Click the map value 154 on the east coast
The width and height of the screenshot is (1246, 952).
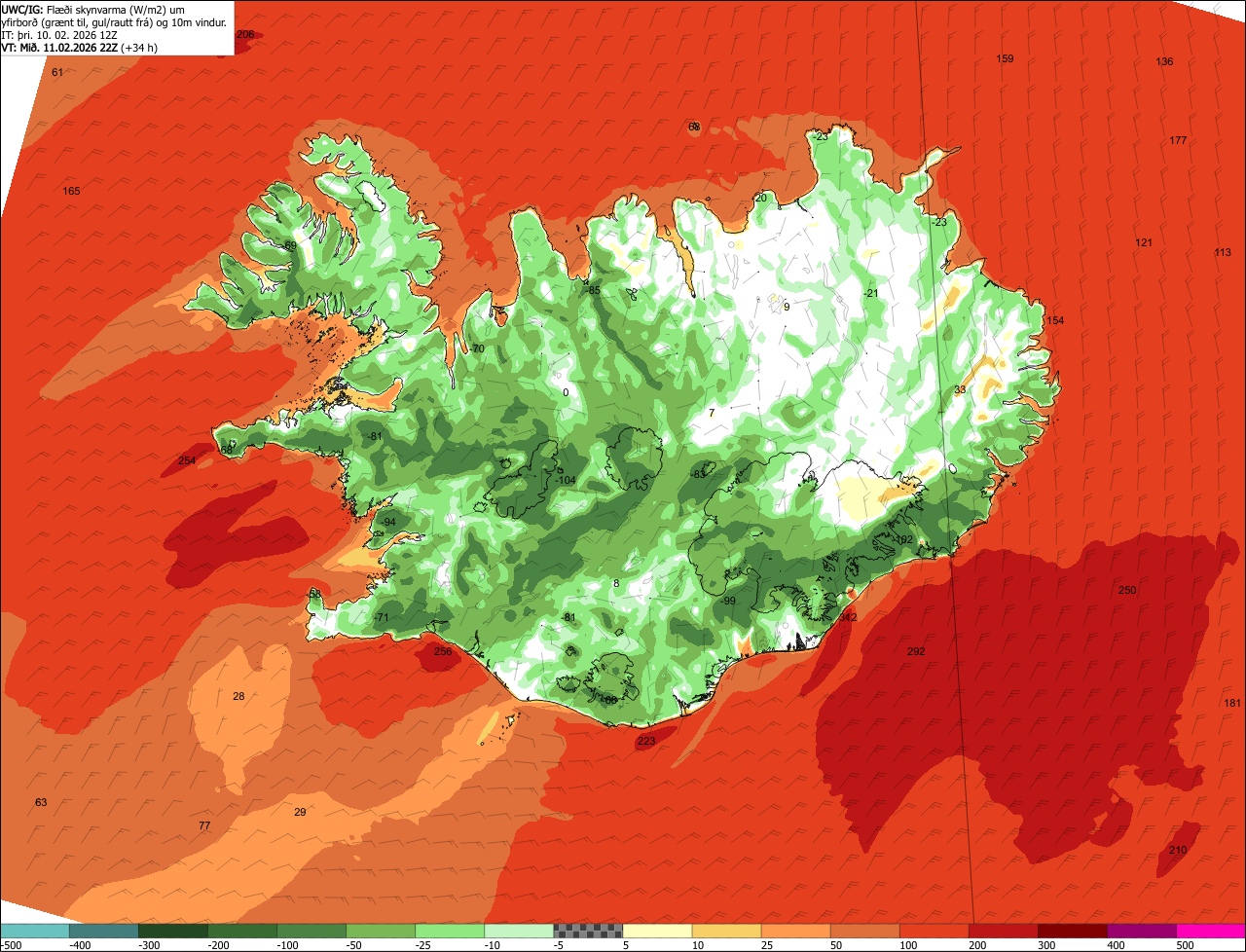[1055, 320]
